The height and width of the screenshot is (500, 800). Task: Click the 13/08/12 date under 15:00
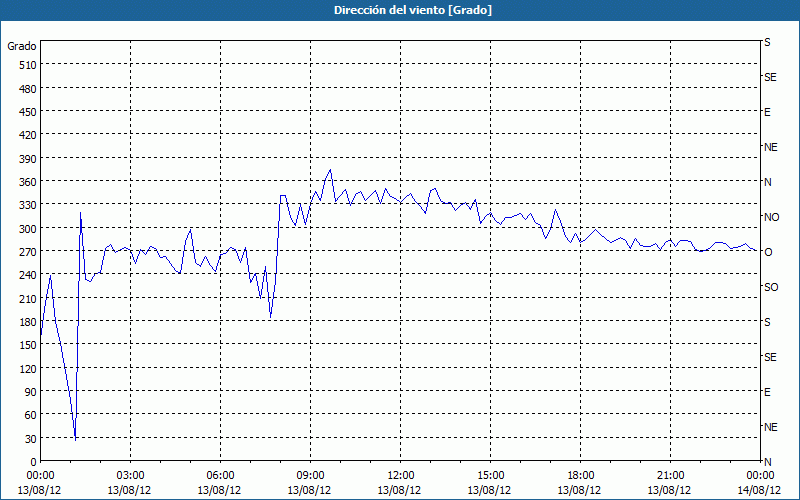489,490
